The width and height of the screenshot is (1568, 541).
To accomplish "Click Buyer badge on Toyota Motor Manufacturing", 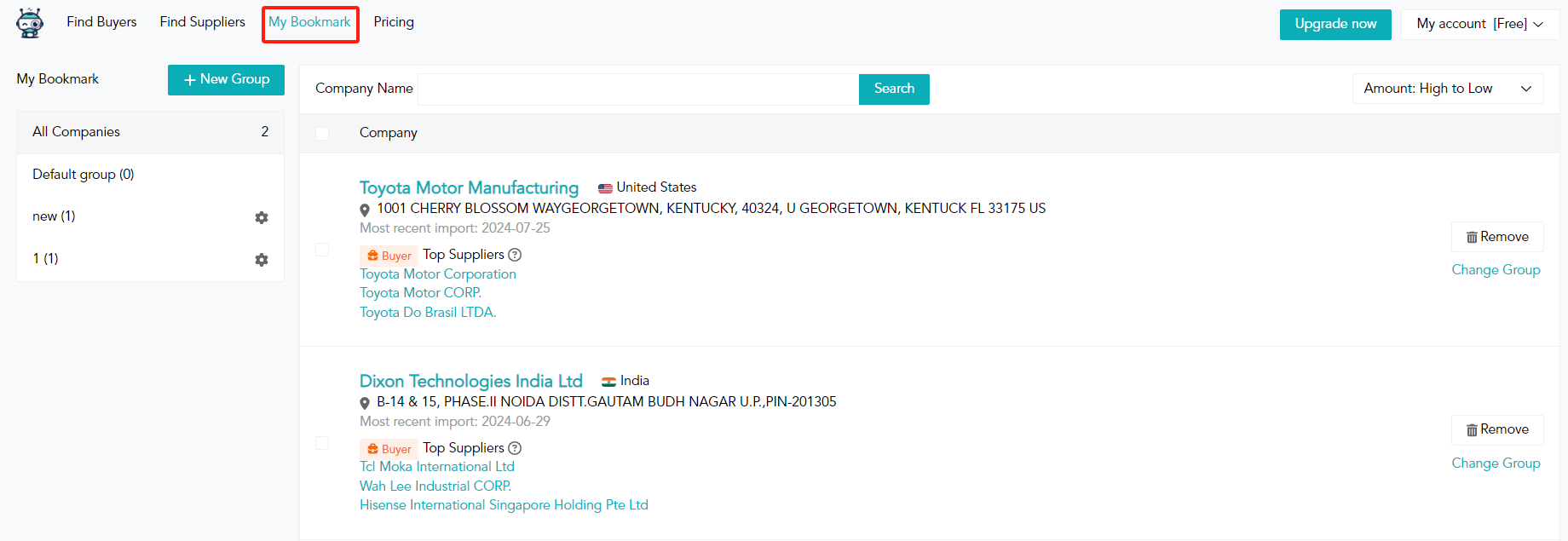I will pyautogui.click(x=389, y=255).
